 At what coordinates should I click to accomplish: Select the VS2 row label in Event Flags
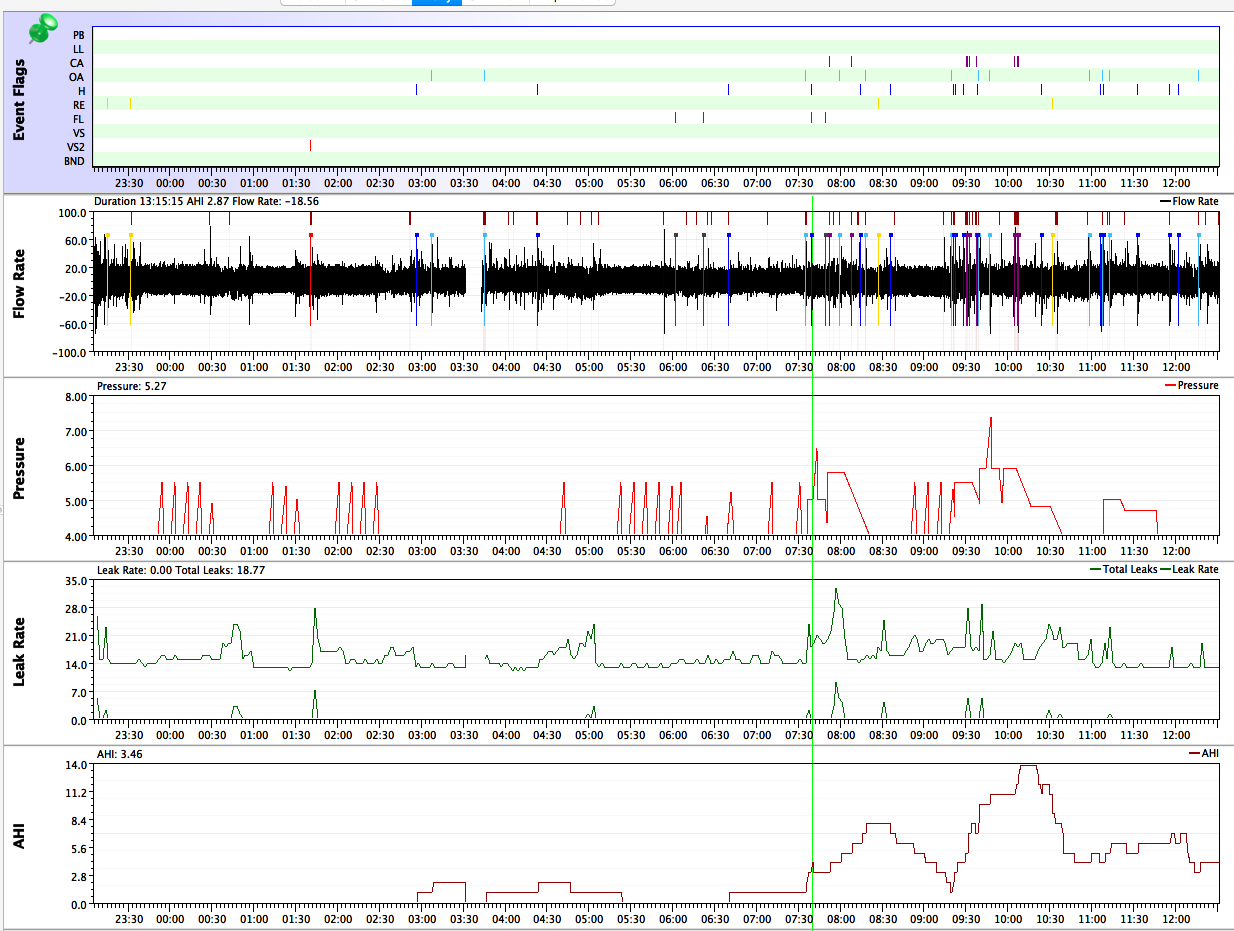click(76, 146)
